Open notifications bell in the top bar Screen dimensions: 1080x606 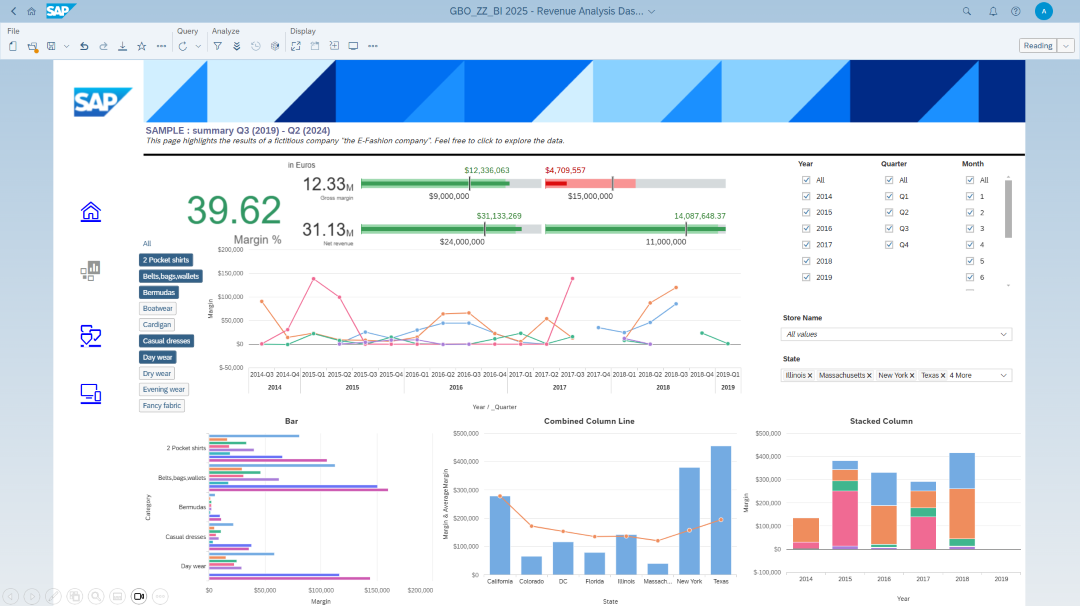pyautogui.click(x=993, y=11)
